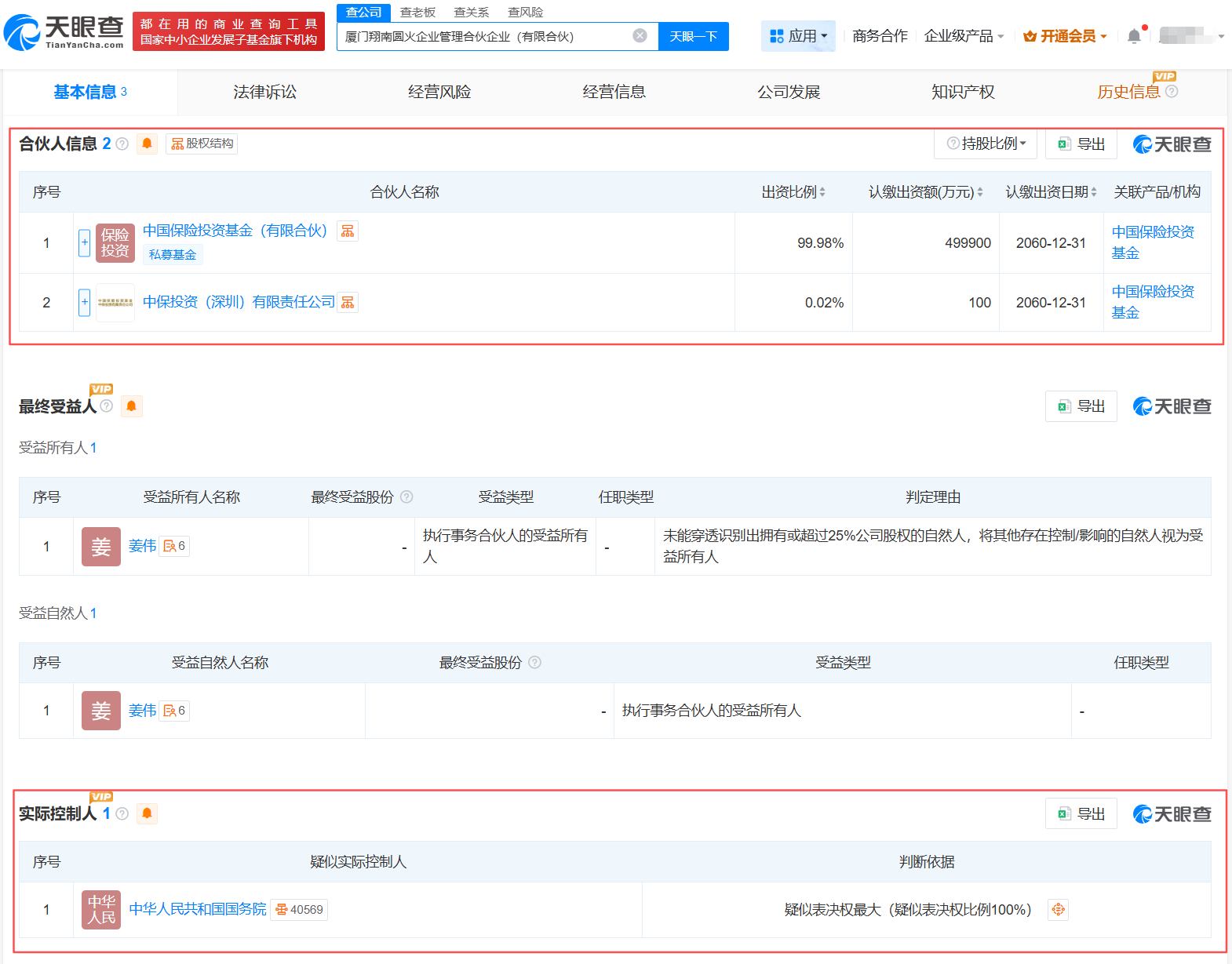
Task: Open 姜伟 link in 受益自然人 table
Action: point(143,711)
